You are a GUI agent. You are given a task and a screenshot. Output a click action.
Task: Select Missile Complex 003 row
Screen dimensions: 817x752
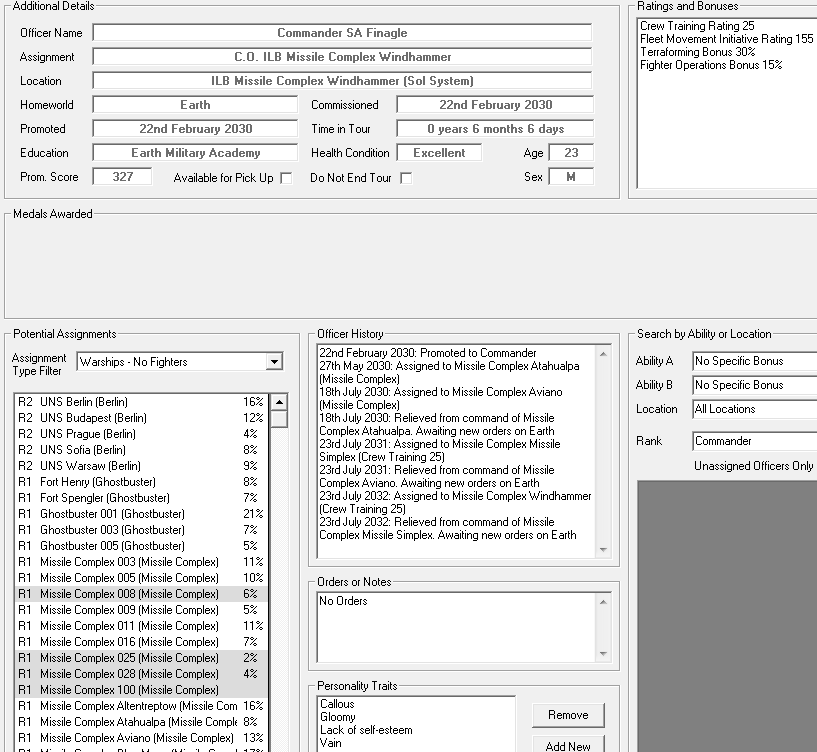[141, 562]
